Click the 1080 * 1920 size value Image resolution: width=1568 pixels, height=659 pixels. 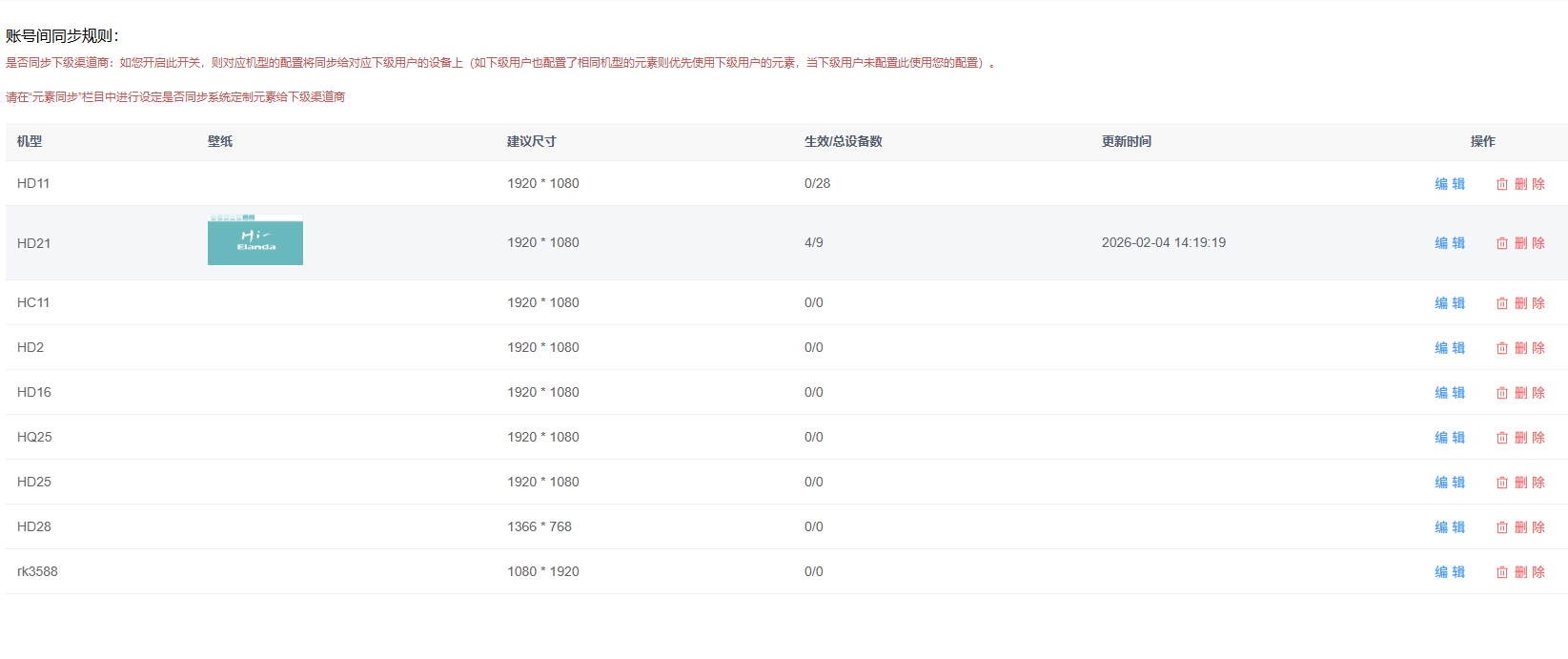pyautogui.click(x=543, y=571)
